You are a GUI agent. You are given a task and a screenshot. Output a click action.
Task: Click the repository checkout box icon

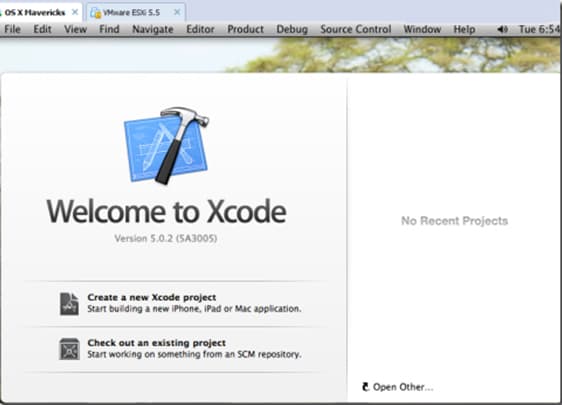pyautogui.click(x=69, y=349)
